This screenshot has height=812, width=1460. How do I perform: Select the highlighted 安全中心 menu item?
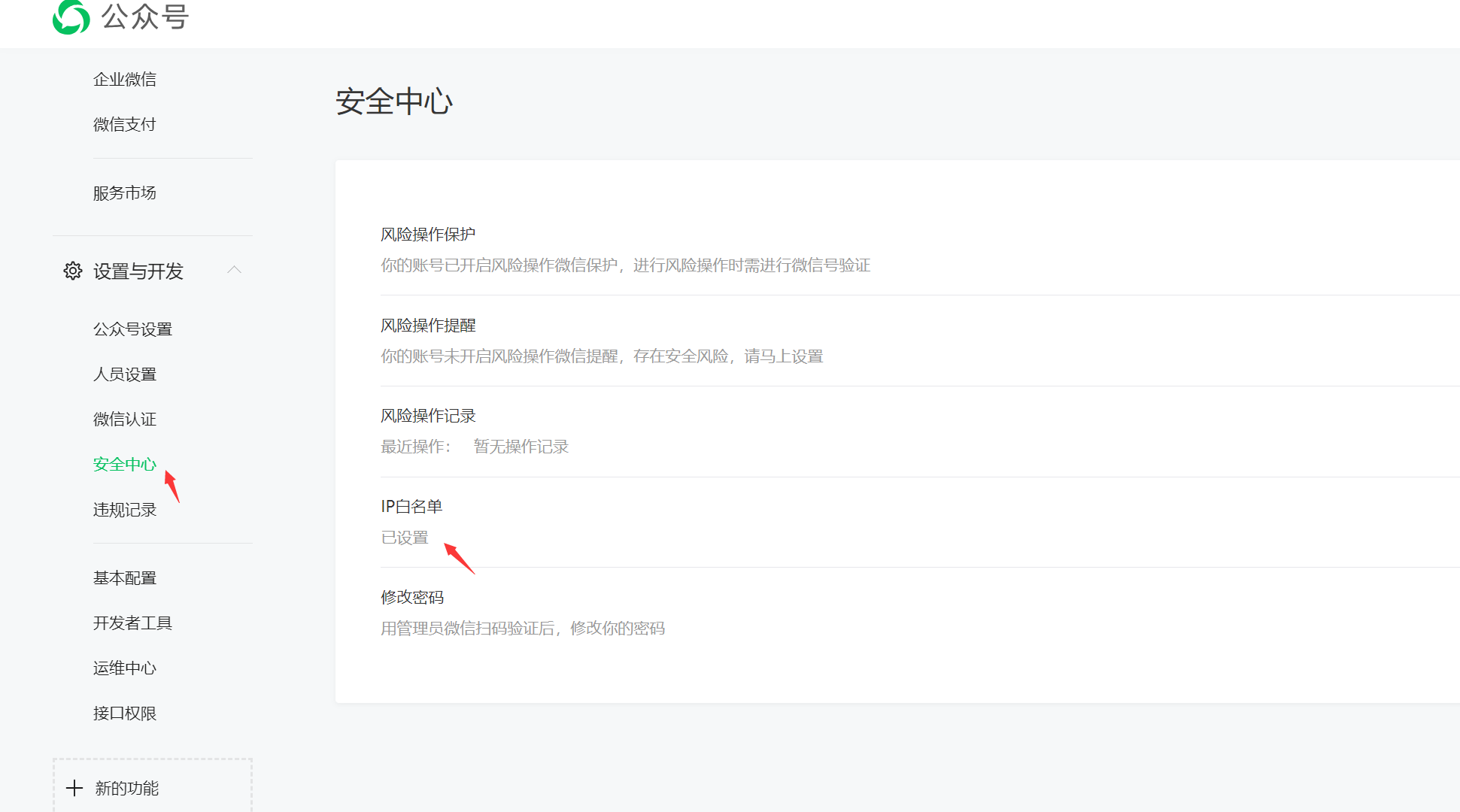[x=125, y=465]
